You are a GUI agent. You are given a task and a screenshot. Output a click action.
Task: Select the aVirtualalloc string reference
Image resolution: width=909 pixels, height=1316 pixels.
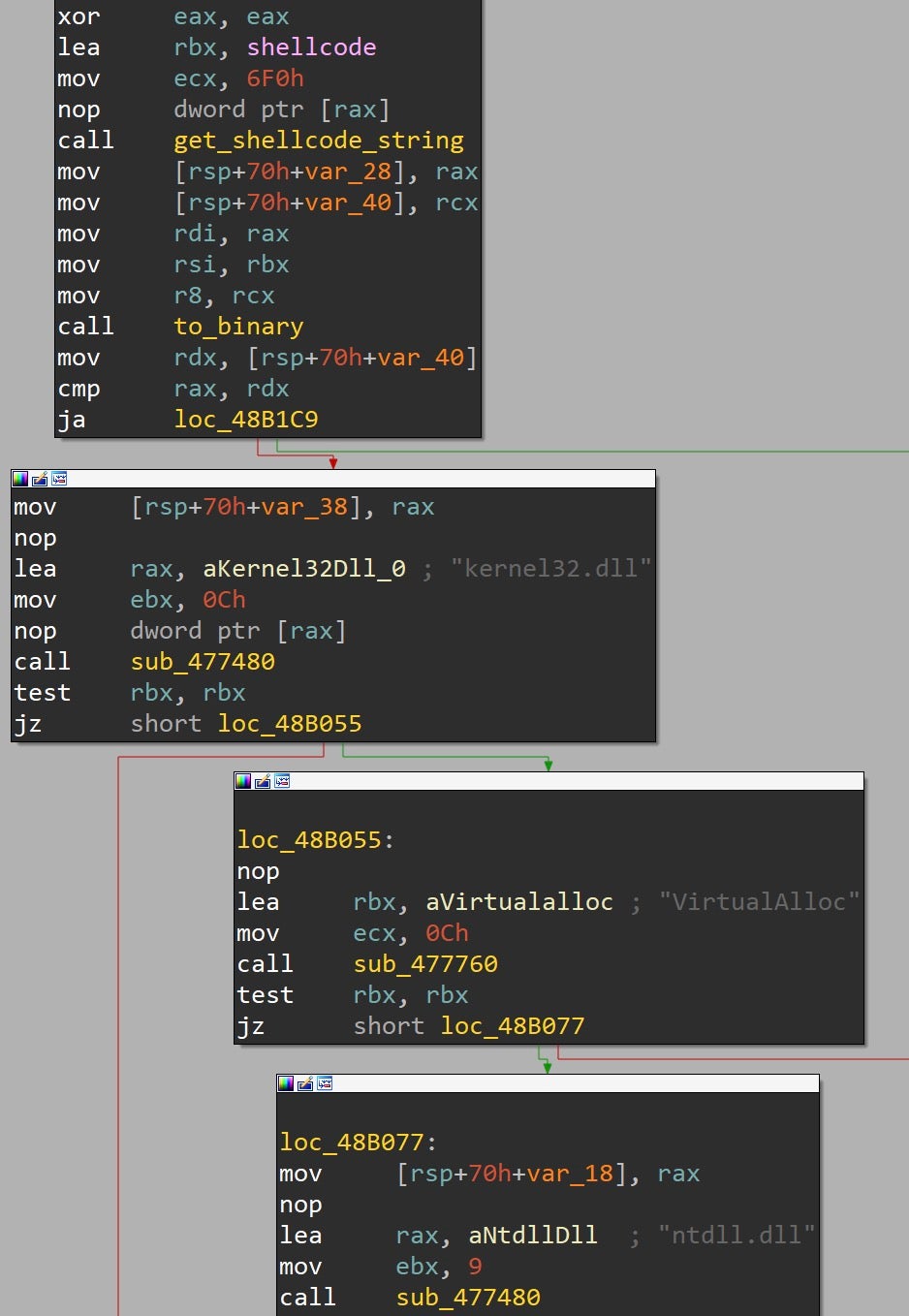point(519,902)
